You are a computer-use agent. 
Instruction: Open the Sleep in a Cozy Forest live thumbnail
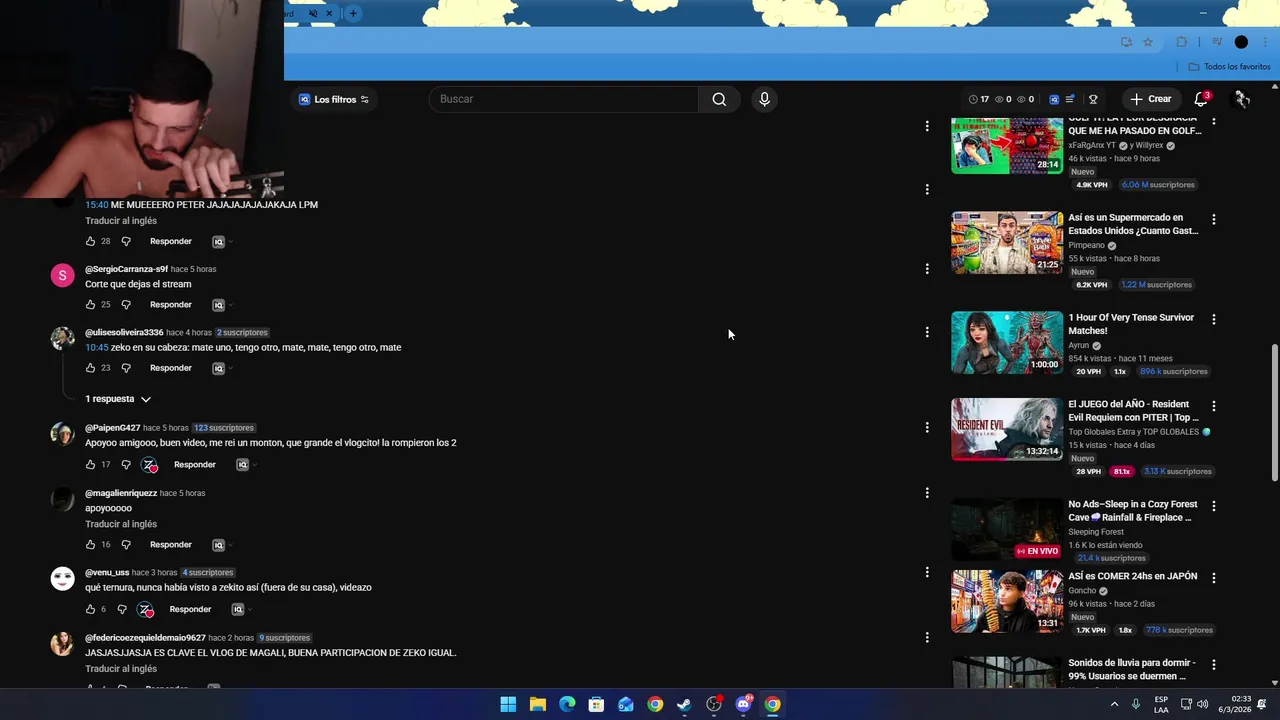pos(1007,529)
